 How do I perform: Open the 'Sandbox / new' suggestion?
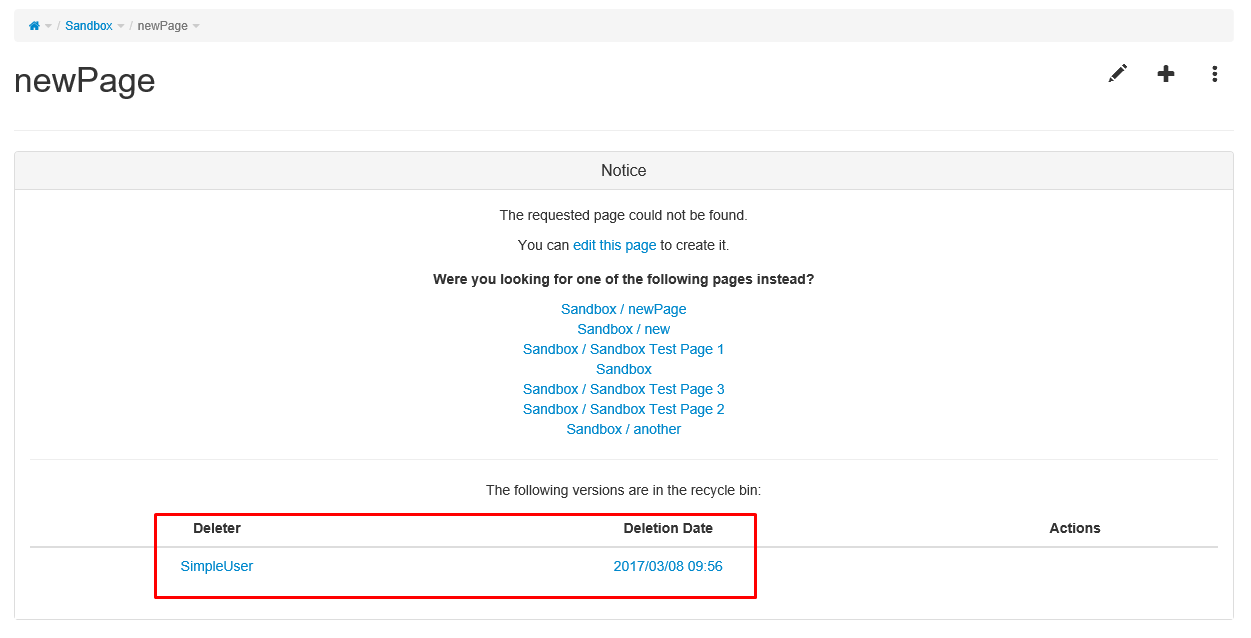624,329
